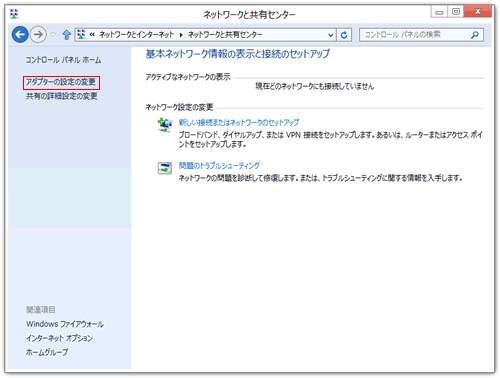The width and height of the screenshot is (500, 378).
Task: Refresh the Network and Sharing Center
Action: 344,35
